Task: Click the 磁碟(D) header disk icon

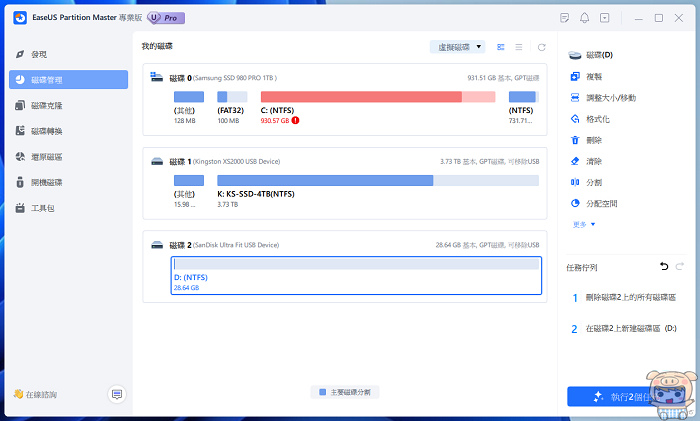Action: [575, 55]
